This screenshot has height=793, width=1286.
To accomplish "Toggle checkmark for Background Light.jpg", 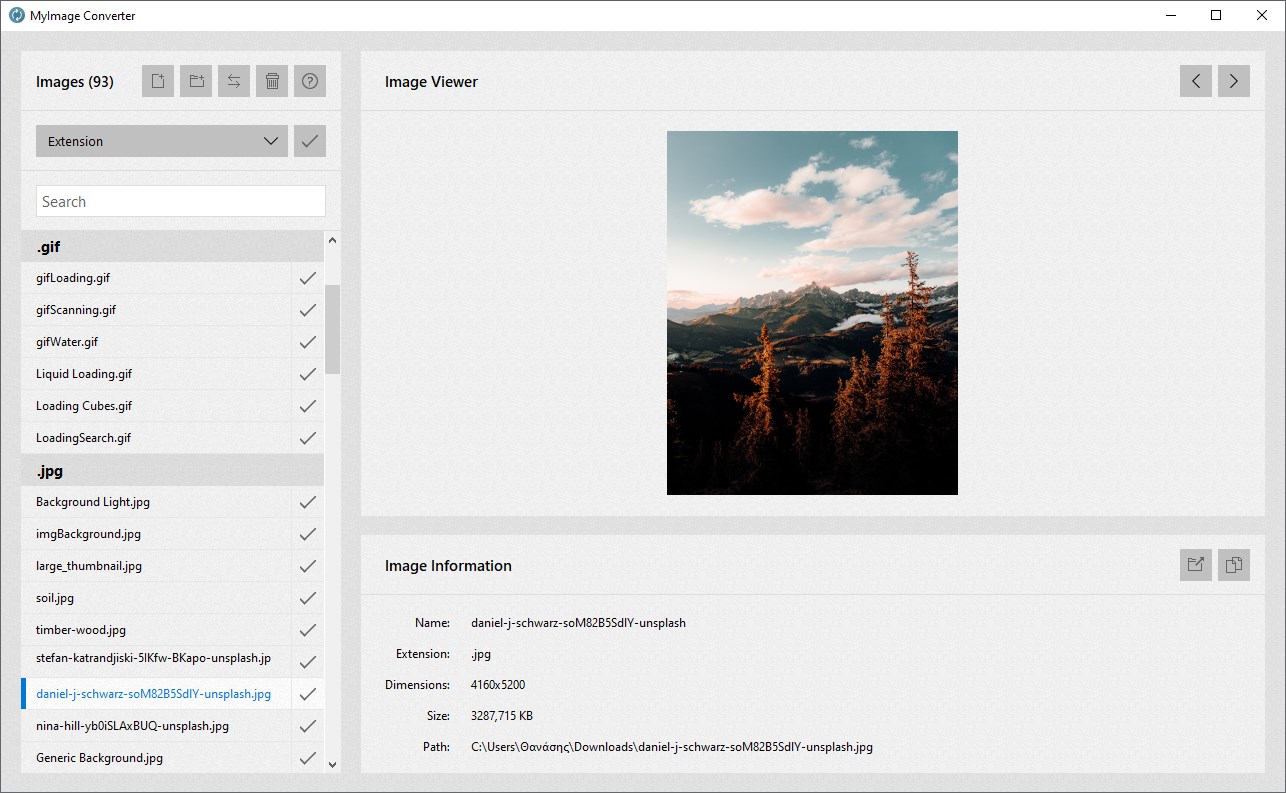I will [308, 502].
